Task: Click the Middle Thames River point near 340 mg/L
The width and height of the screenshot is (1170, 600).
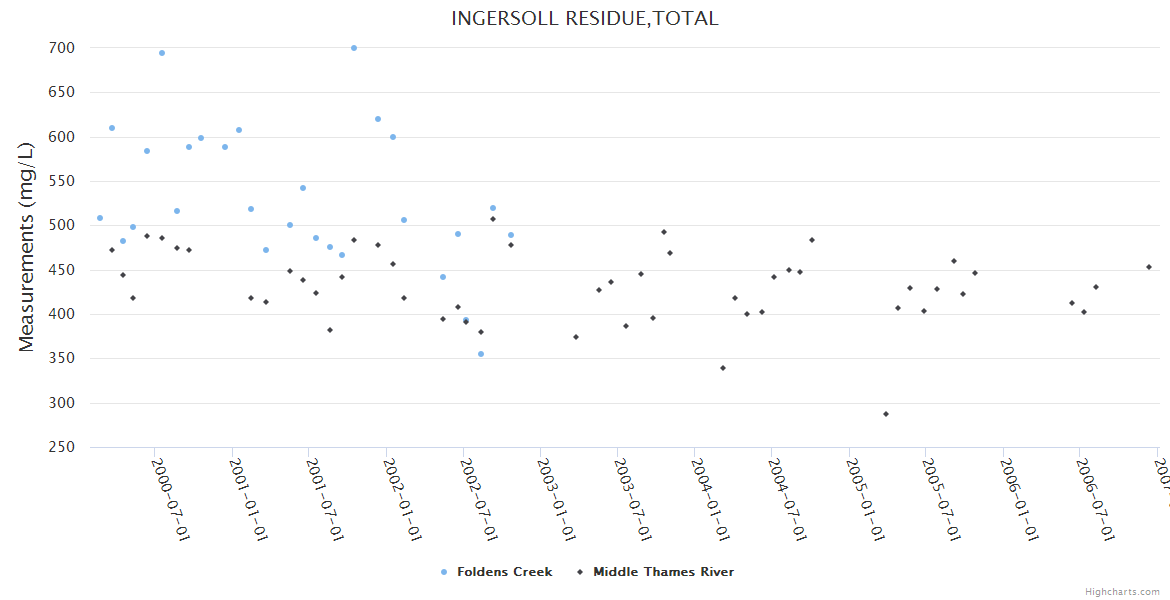Action: [723, 368]
